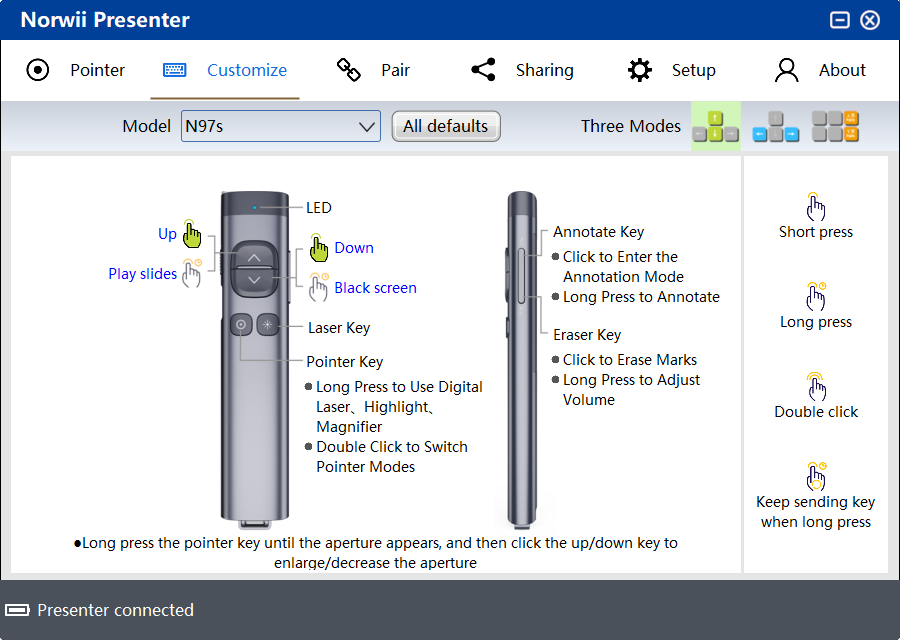Open the About tab
Viewport: 900px width, 640px height.
pyautogui.click(x=820, y=70)
